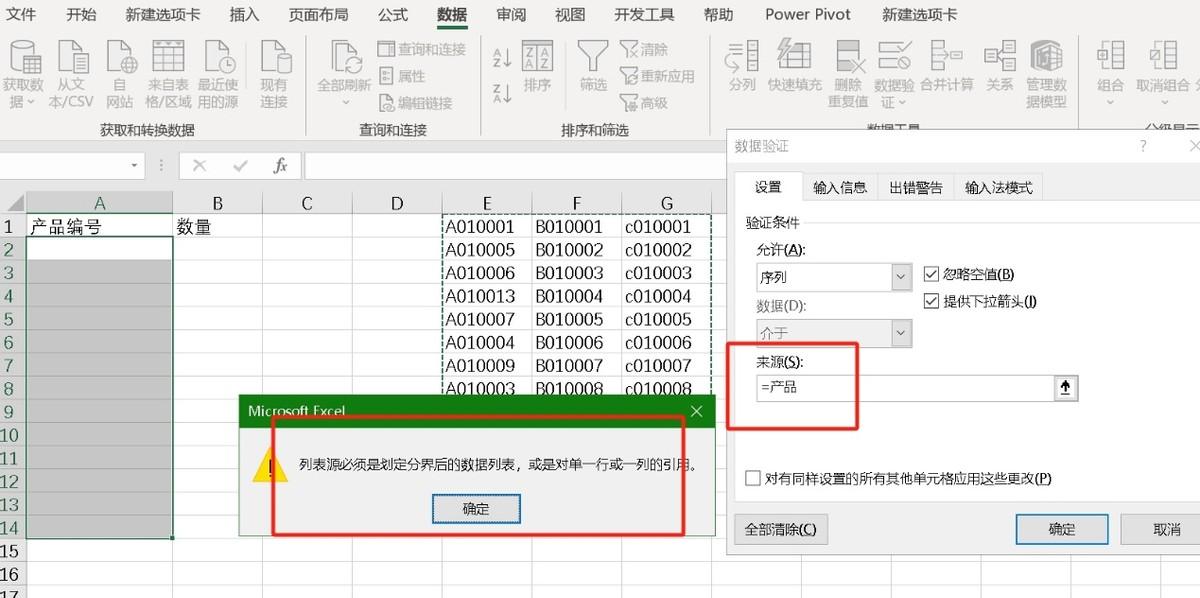Click 确定 in the 数据验证 dialog

[1062, 529]
